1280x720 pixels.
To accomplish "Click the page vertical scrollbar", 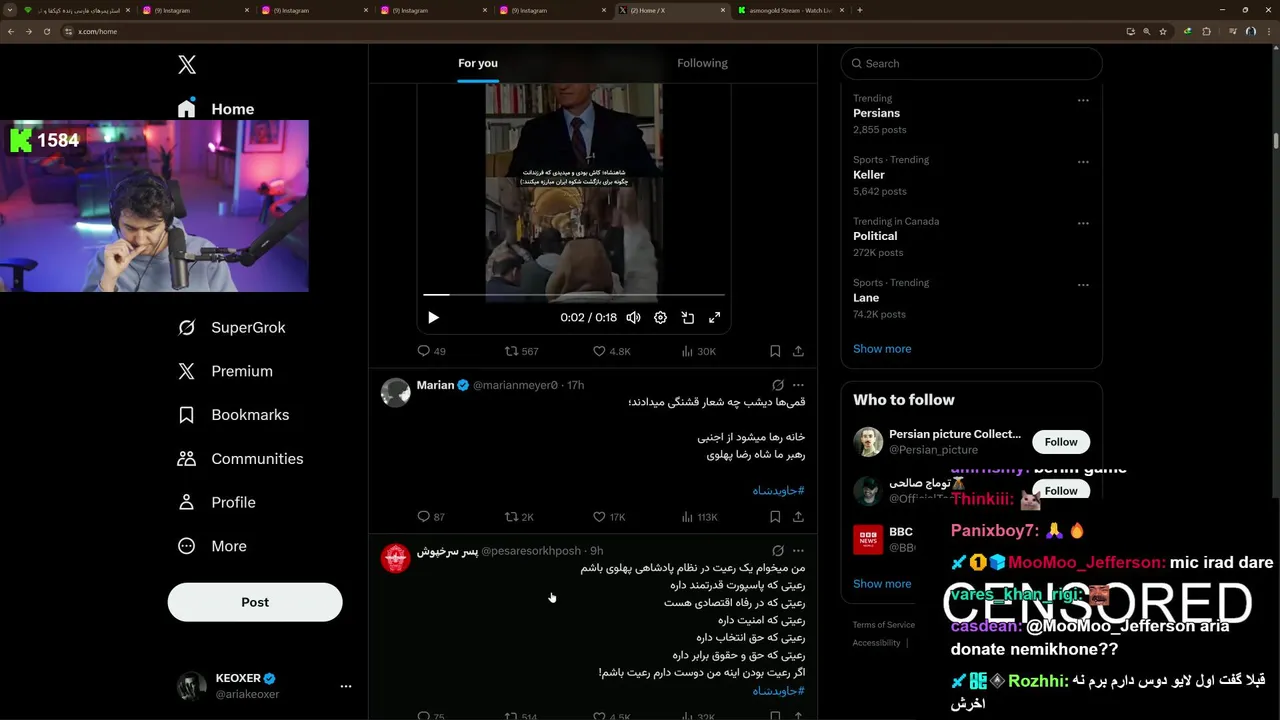I will click(1276, 140).
